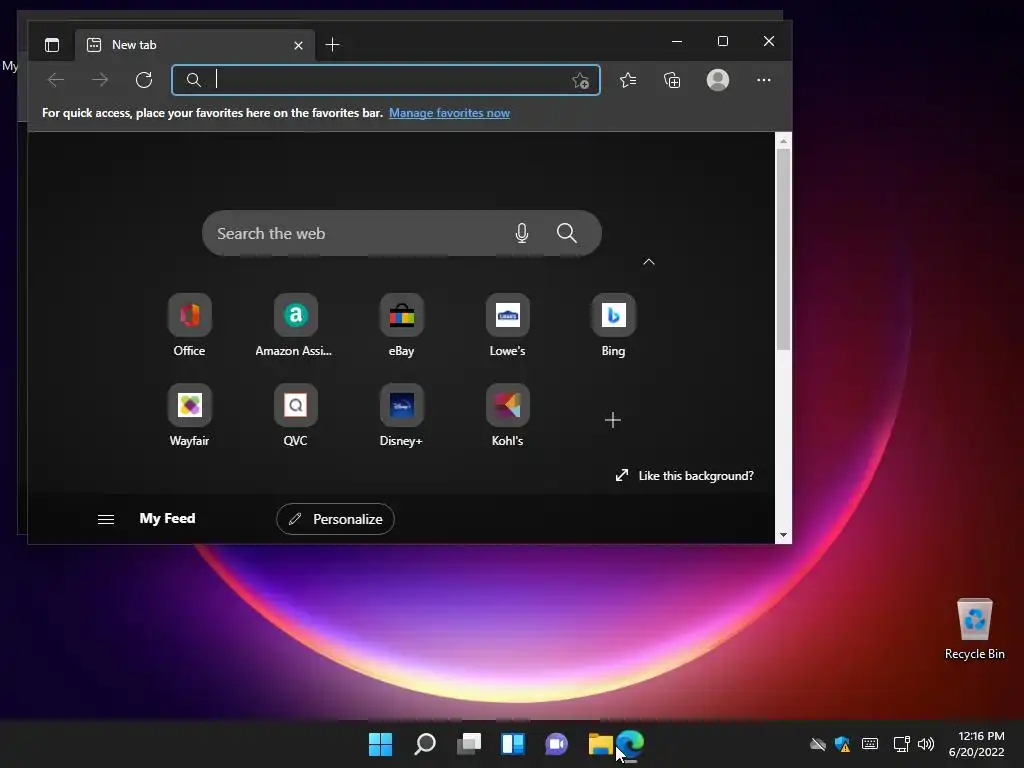Open Collections icon in toolbar
Screen dimensions: 1024x768
672,80
